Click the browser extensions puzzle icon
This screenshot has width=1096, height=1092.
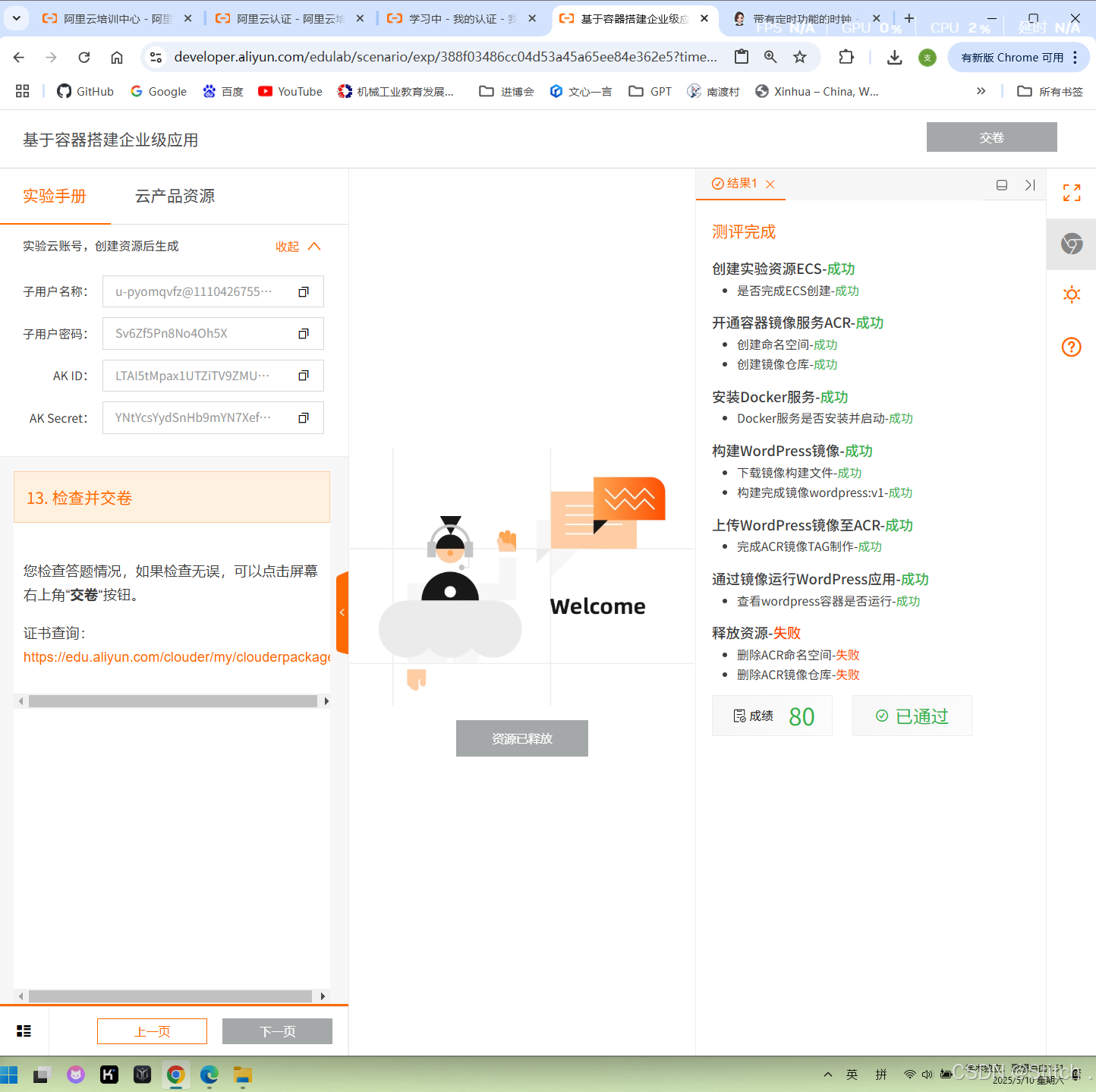pyautogui.click(x=846, y=57)
